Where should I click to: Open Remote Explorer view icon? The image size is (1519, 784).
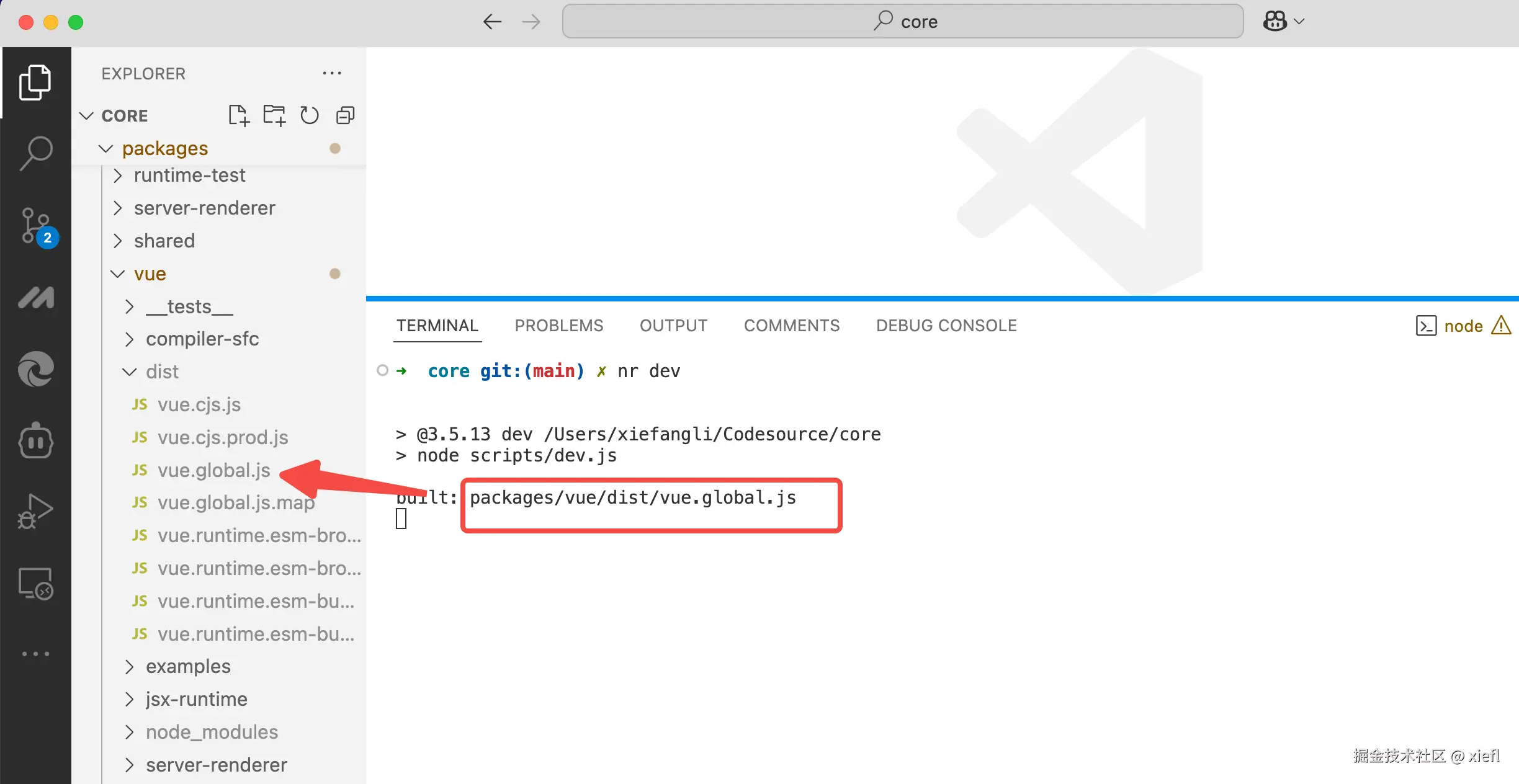point(35,584)
